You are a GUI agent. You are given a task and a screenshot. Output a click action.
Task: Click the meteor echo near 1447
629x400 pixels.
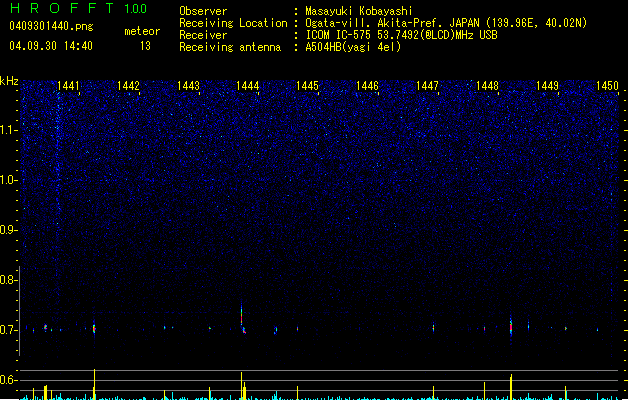(x=433, y=327)
